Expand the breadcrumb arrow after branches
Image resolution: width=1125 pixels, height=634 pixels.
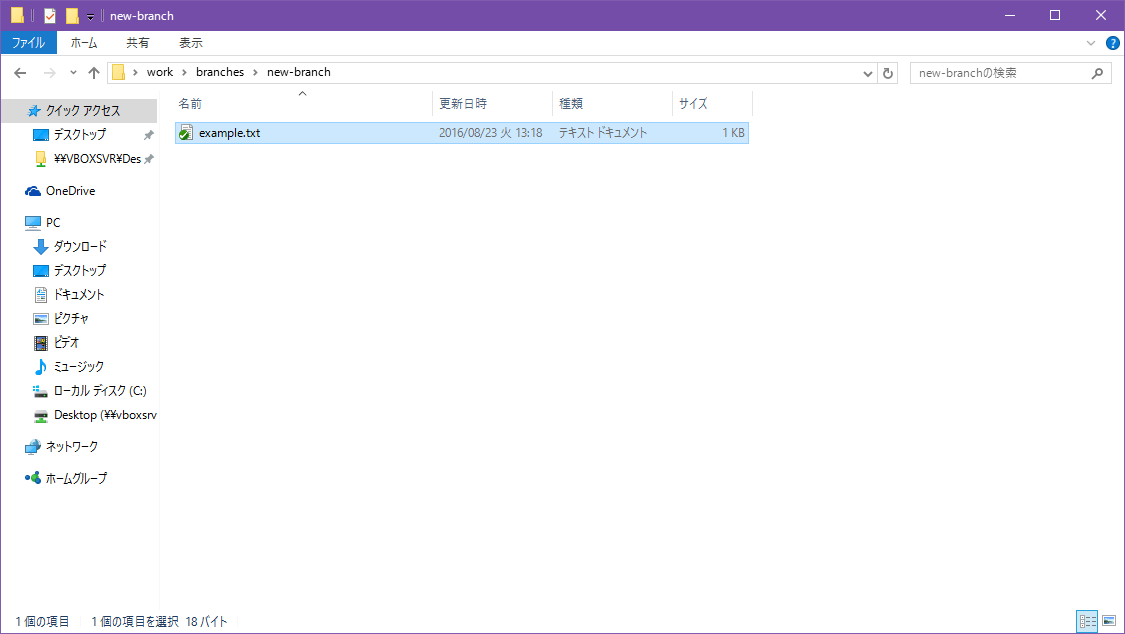[x=254, y=72]
